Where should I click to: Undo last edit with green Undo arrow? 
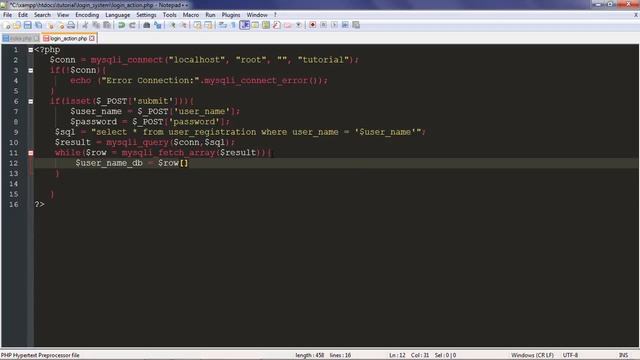pyautogui.click(x=121, y=25)
